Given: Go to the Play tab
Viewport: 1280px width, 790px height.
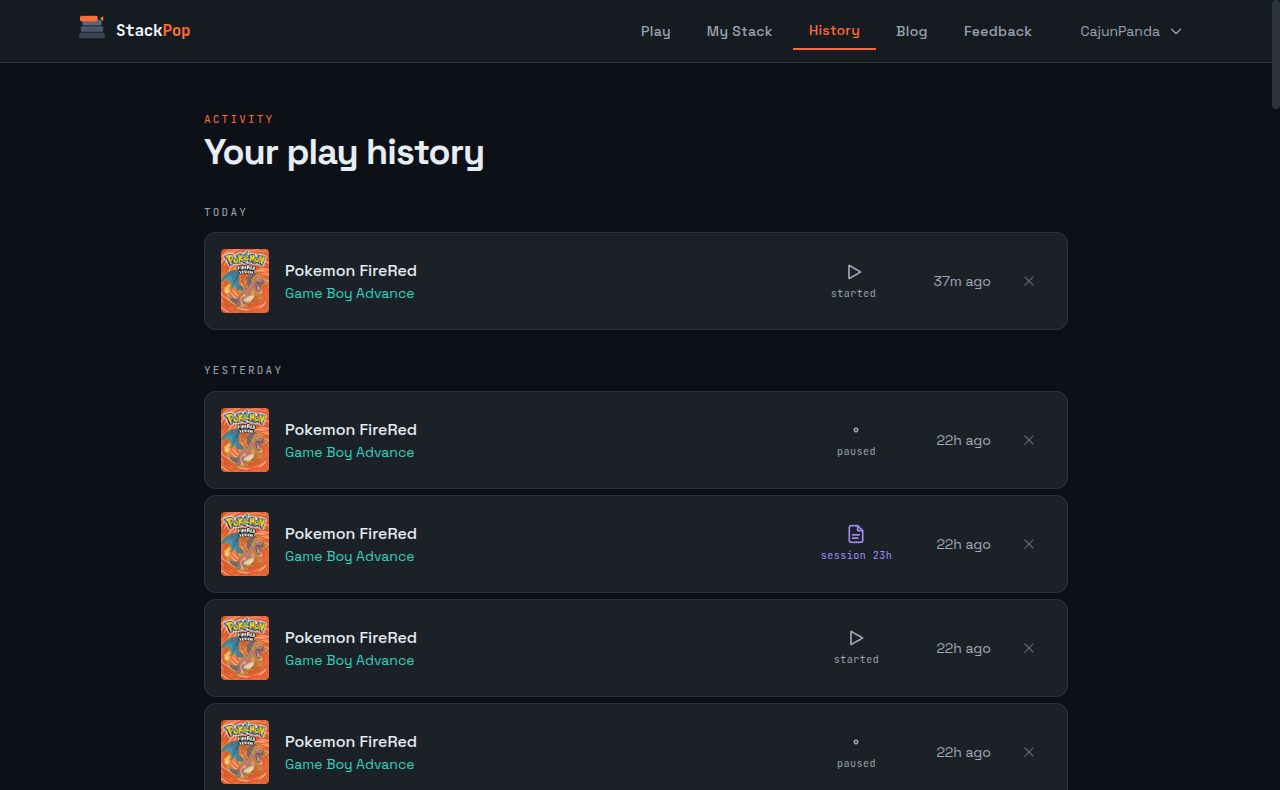Looking at the screenshot, I should point(655,31).
